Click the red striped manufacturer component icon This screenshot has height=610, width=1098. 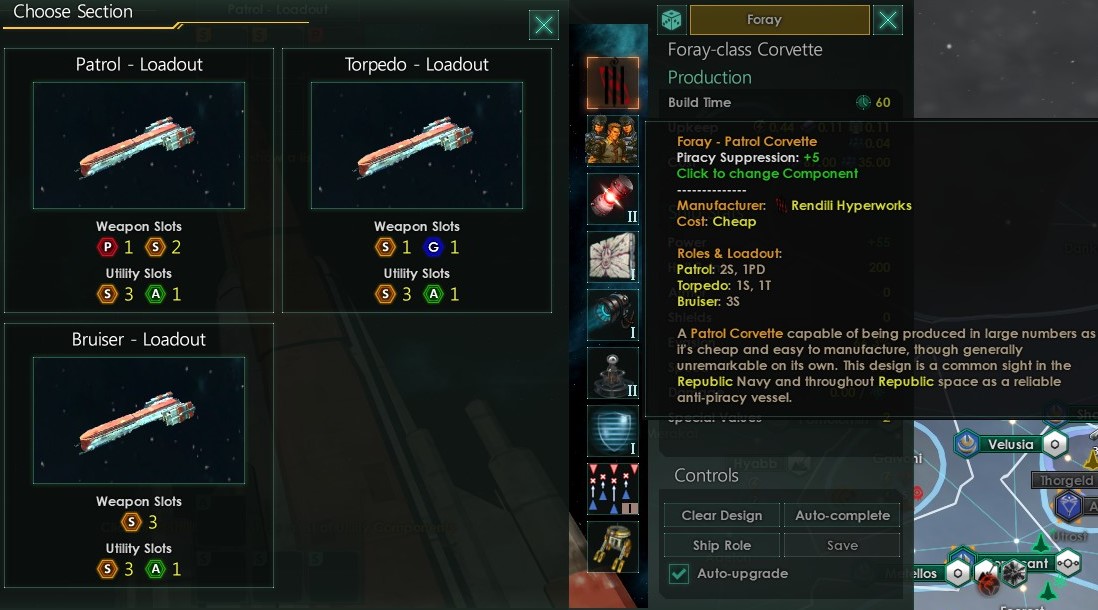click(613, 83)
